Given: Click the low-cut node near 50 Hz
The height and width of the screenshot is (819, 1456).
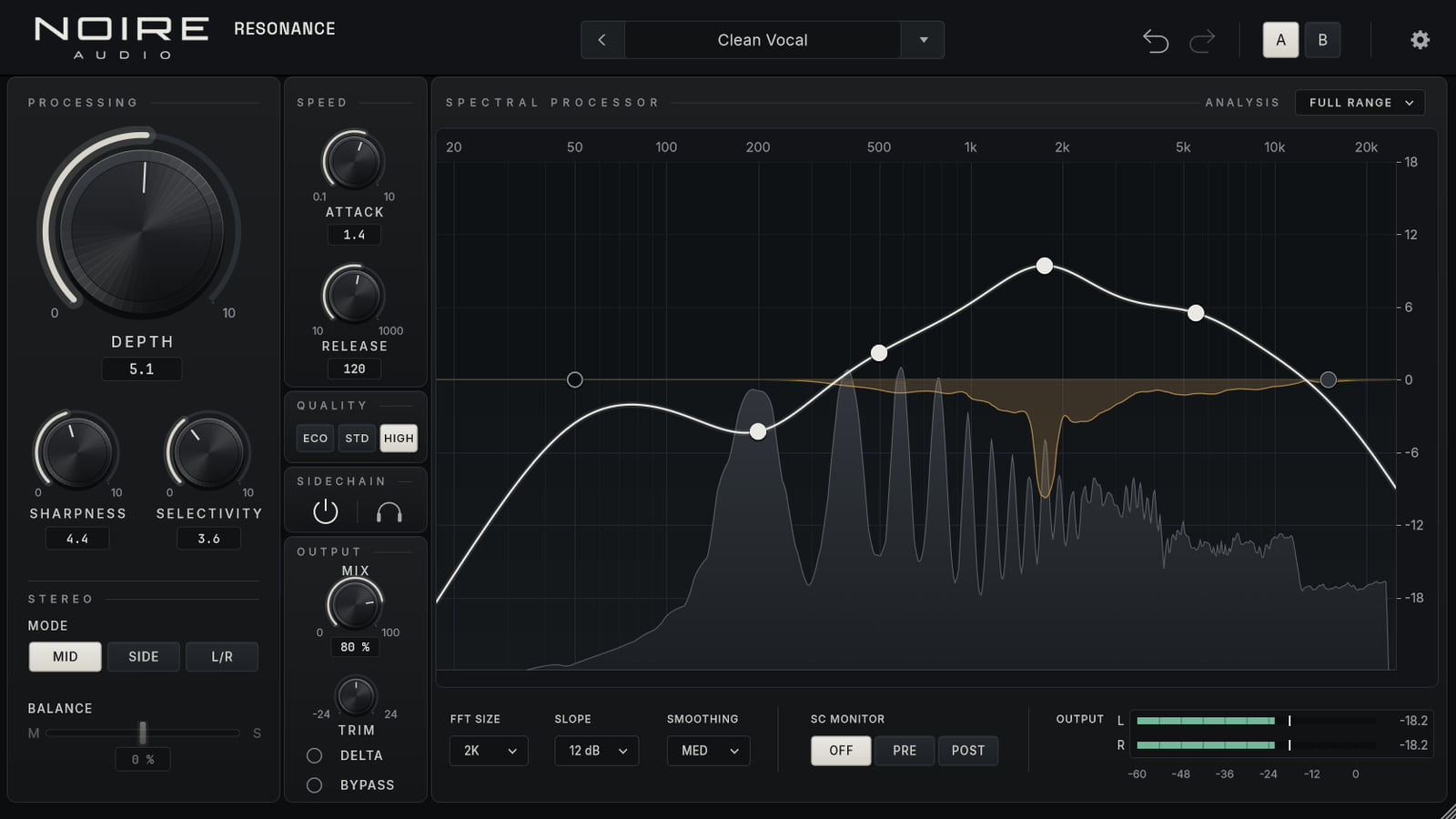Looking at the screenshot, I should 574,379.
